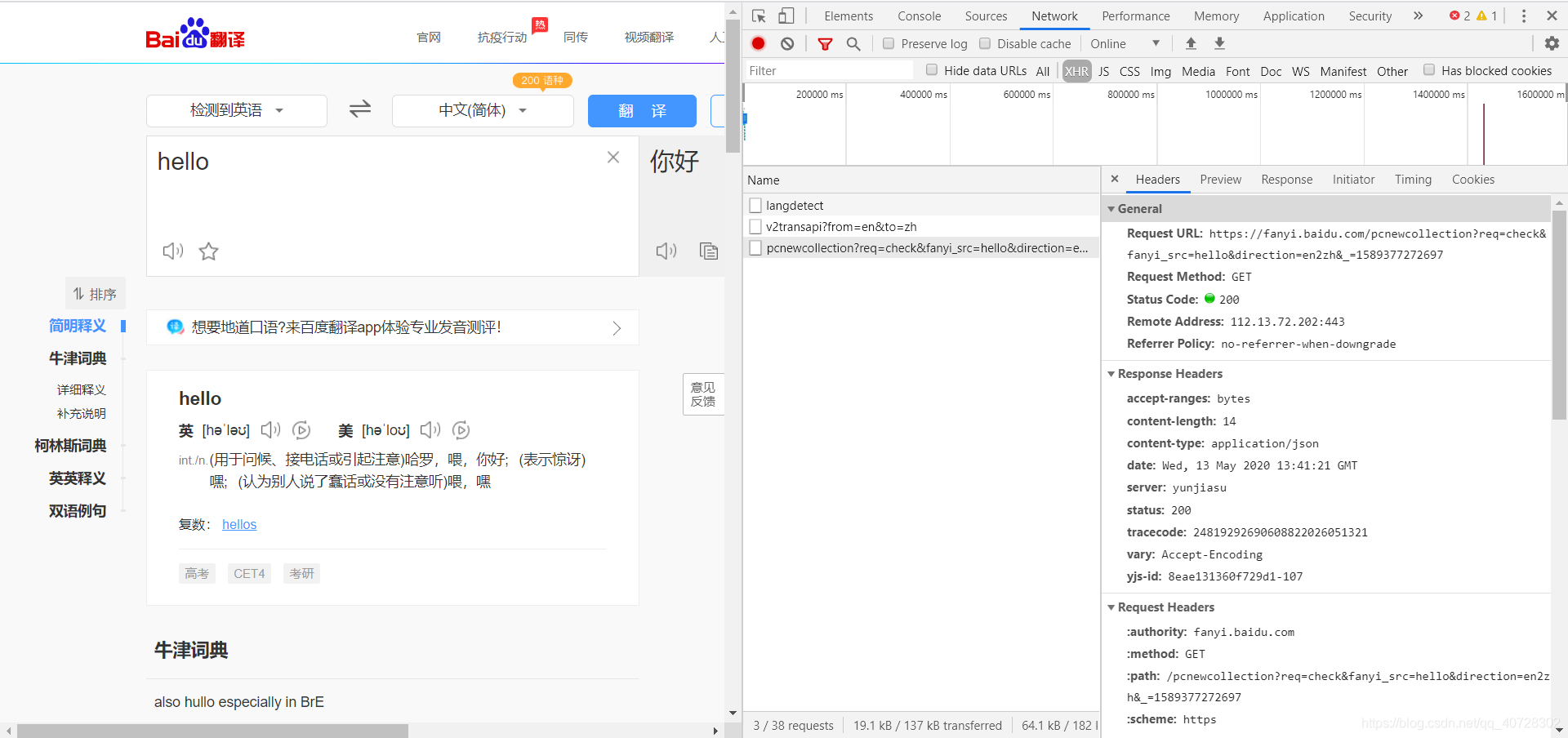Open network settings gear icon
1568x738 pixels.
coord(1552,44)
